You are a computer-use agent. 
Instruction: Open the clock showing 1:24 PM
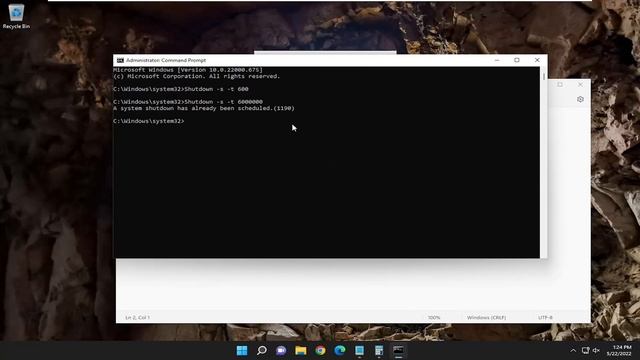619,350
